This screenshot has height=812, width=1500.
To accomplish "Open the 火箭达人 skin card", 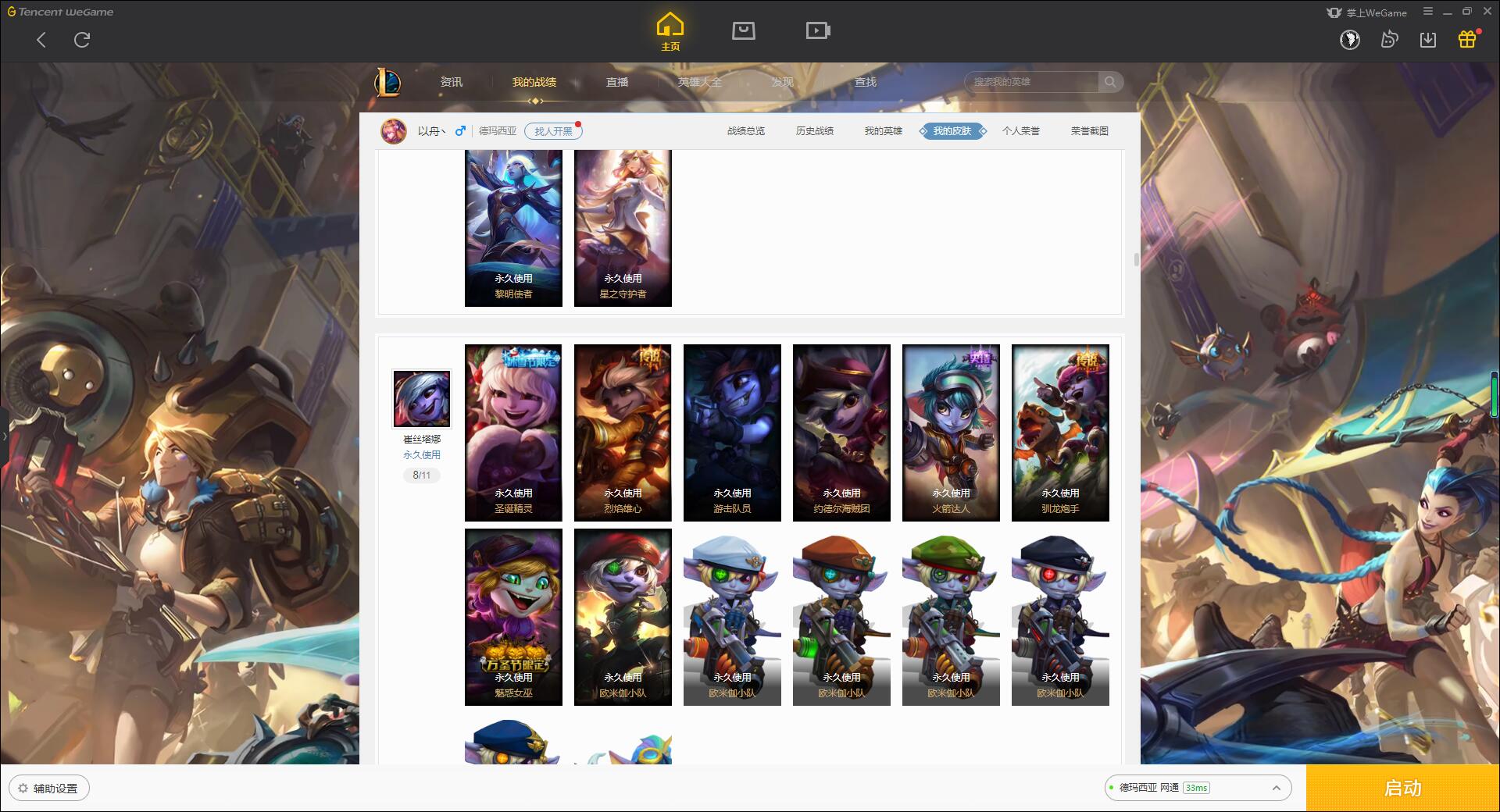I will [x=951, y=433].
